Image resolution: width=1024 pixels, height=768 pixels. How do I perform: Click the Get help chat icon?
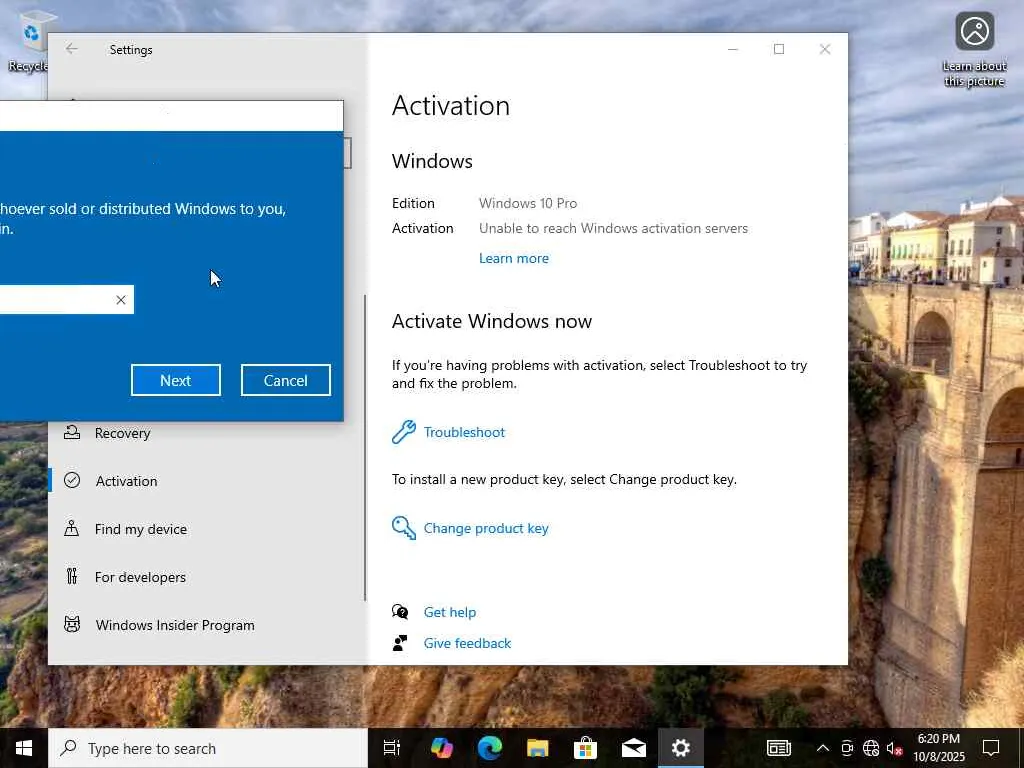pos(400,612)
